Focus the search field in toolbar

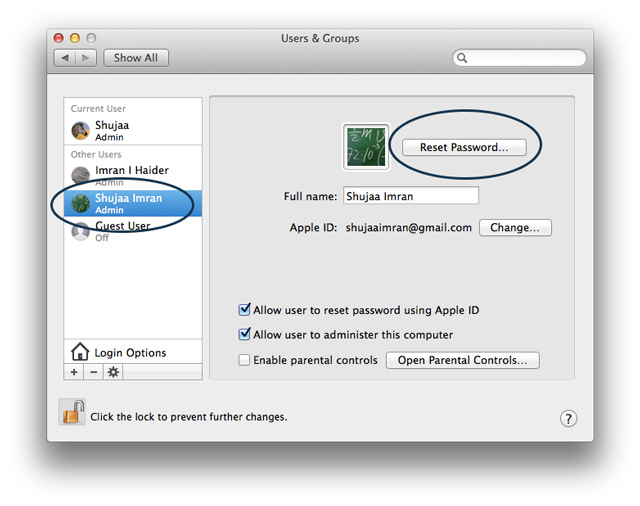519,58
